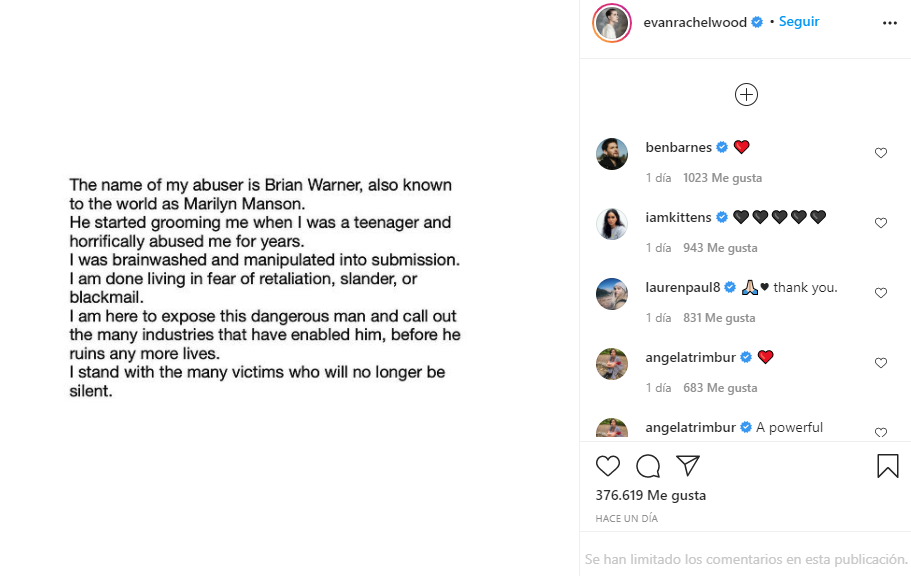Open evanrachelwood profile avatar
Image resolution: width=911 pixels, height=576 pixels.
pyautogui.click(x=612, y=23)
